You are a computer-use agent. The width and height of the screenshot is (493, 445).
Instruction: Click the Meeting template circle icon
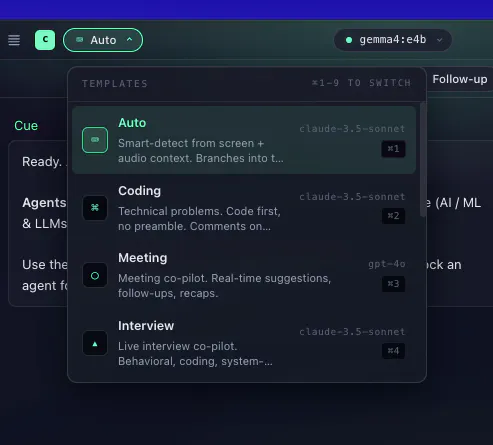tap(95, 276)
